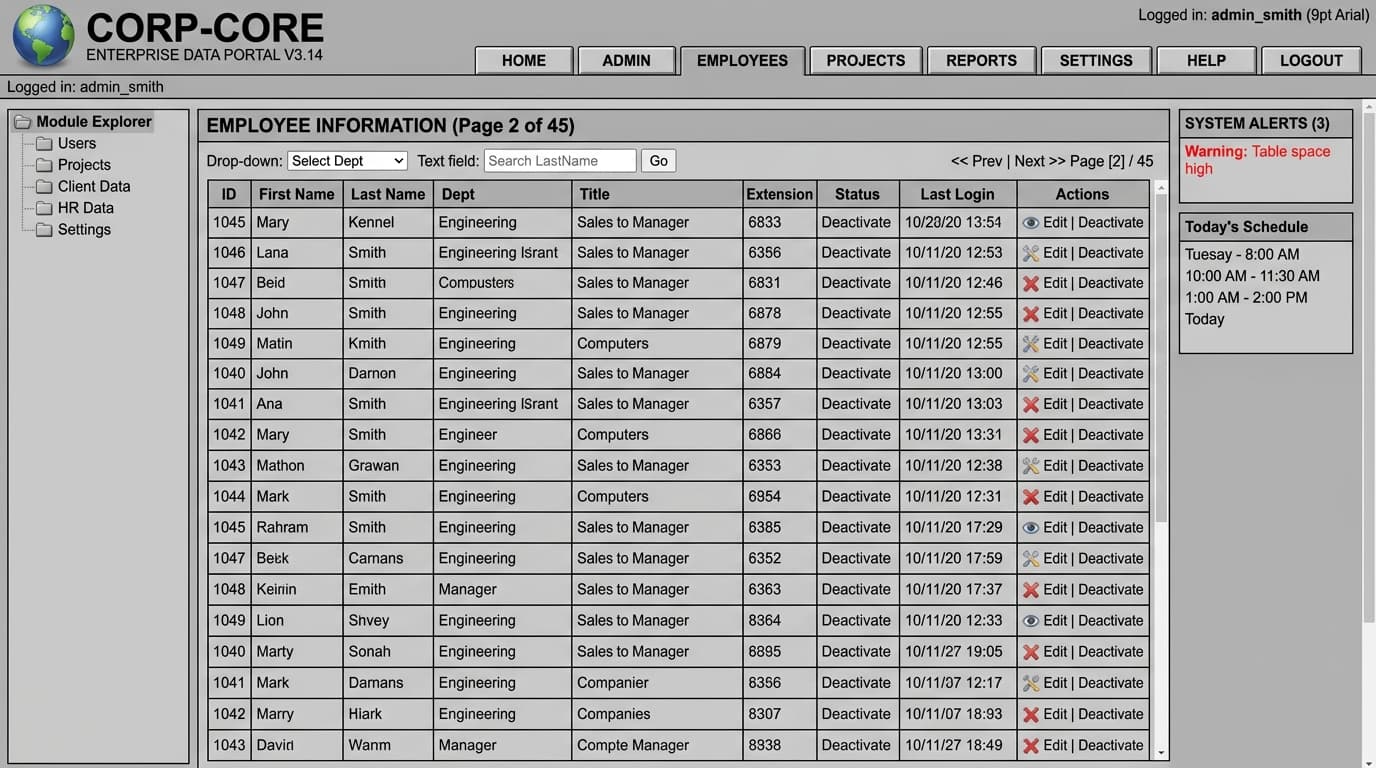Open the Select Dept drop-down
Image resolution: width=1376 pixels, height=768 pixels.
tap(347, 161)
